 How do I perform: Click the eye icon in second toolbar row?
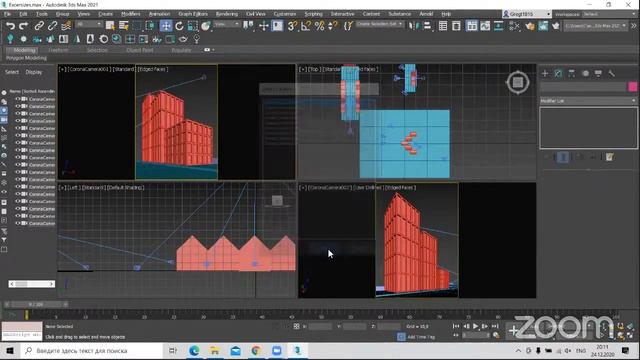tap(183, 39)
